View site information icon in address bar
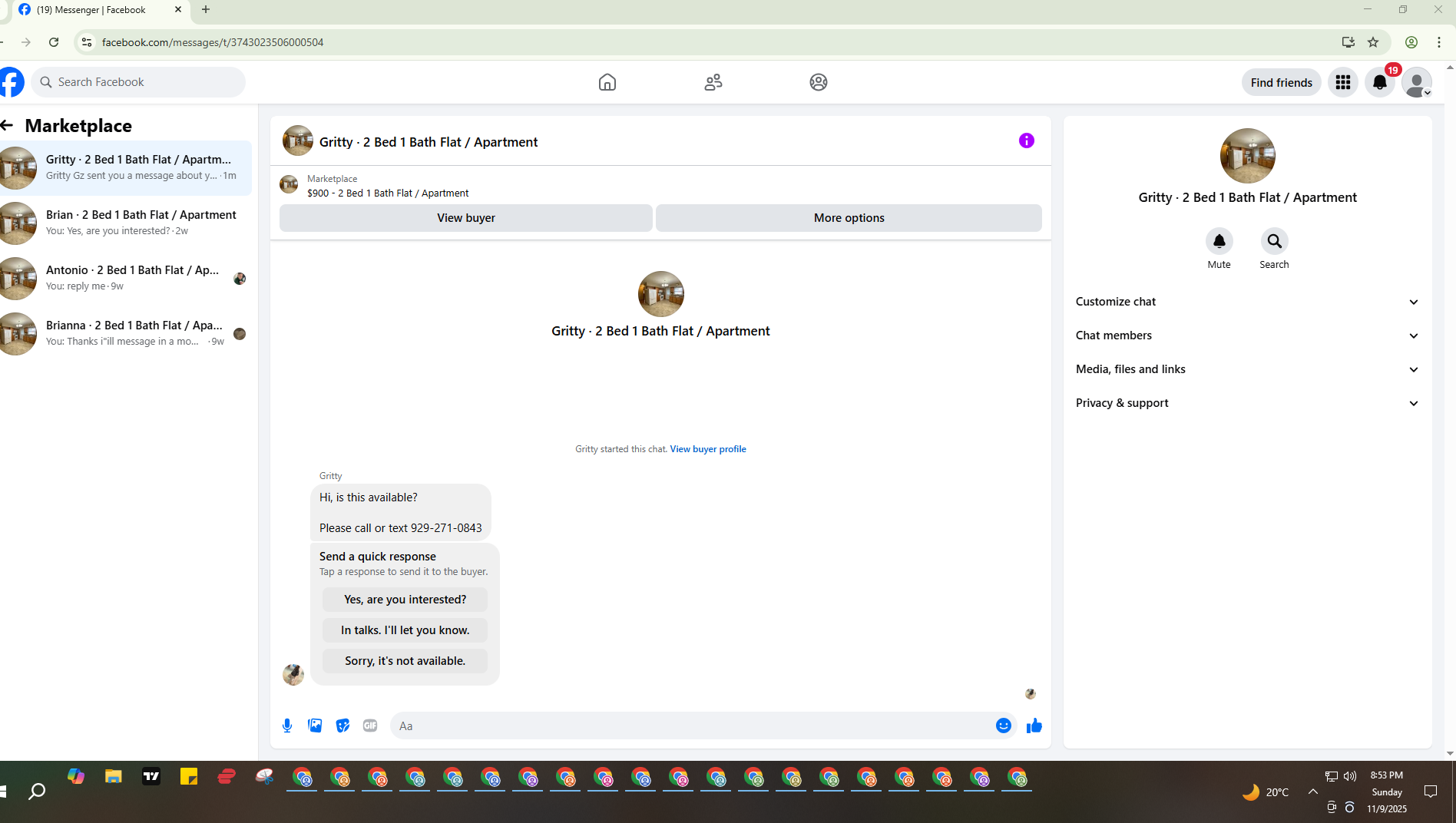This screenshot has height=823, width=1456. click(87, 42)
